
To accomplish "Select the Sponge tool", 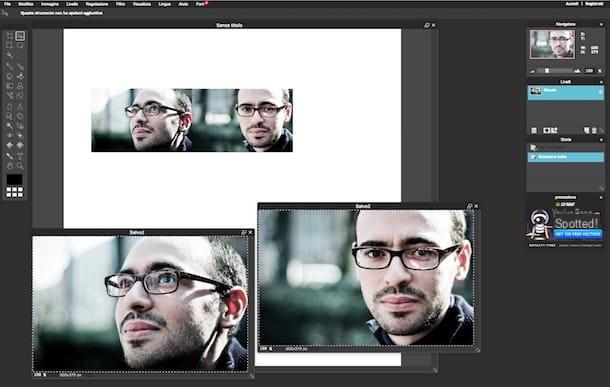I will click(x=20, y=116).
